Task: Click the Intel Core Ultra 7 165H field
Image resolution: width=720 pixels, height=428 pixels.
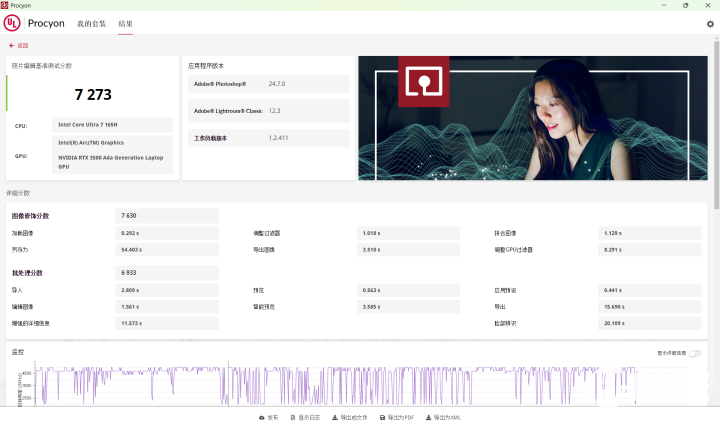Action: click(112, 125)
